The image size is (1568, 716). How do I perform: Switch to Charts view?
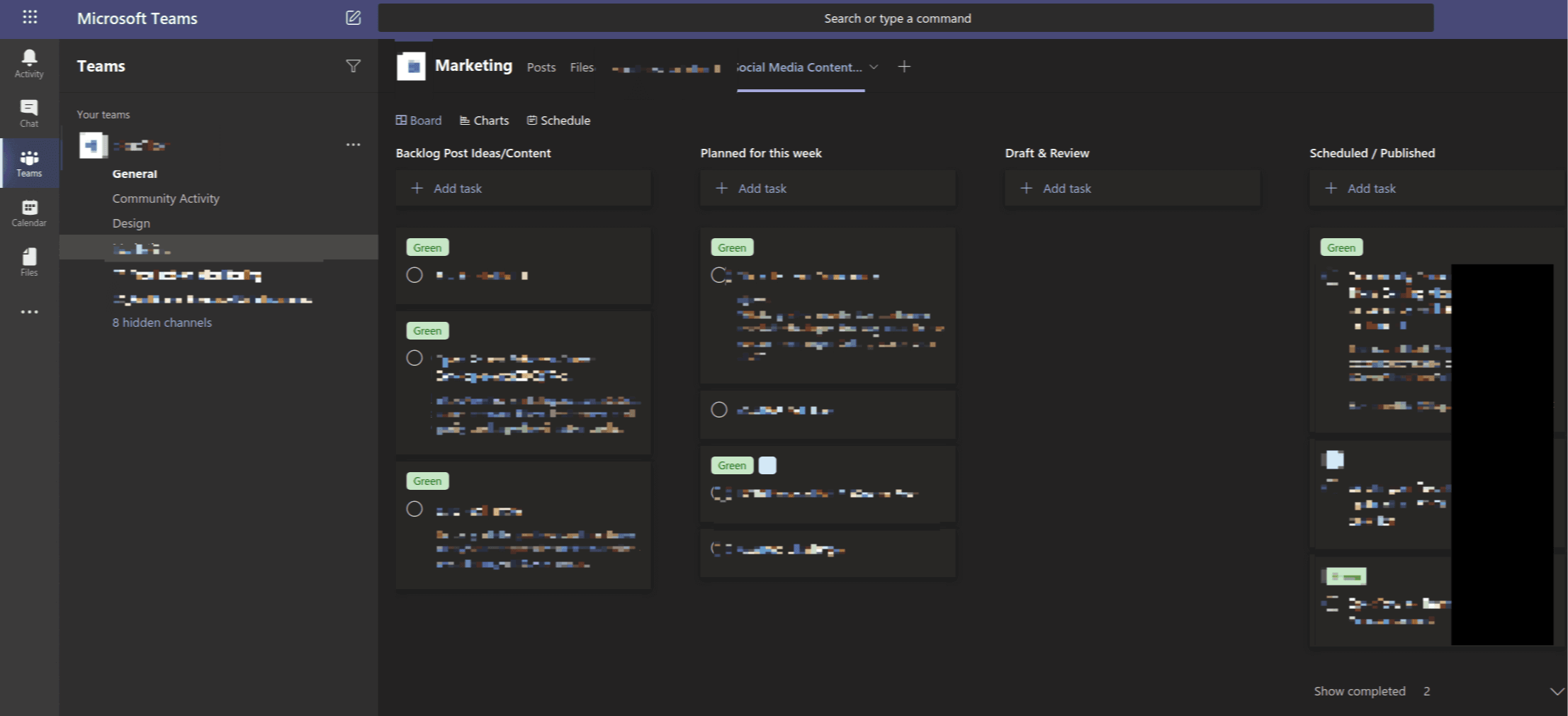point(485,121)
